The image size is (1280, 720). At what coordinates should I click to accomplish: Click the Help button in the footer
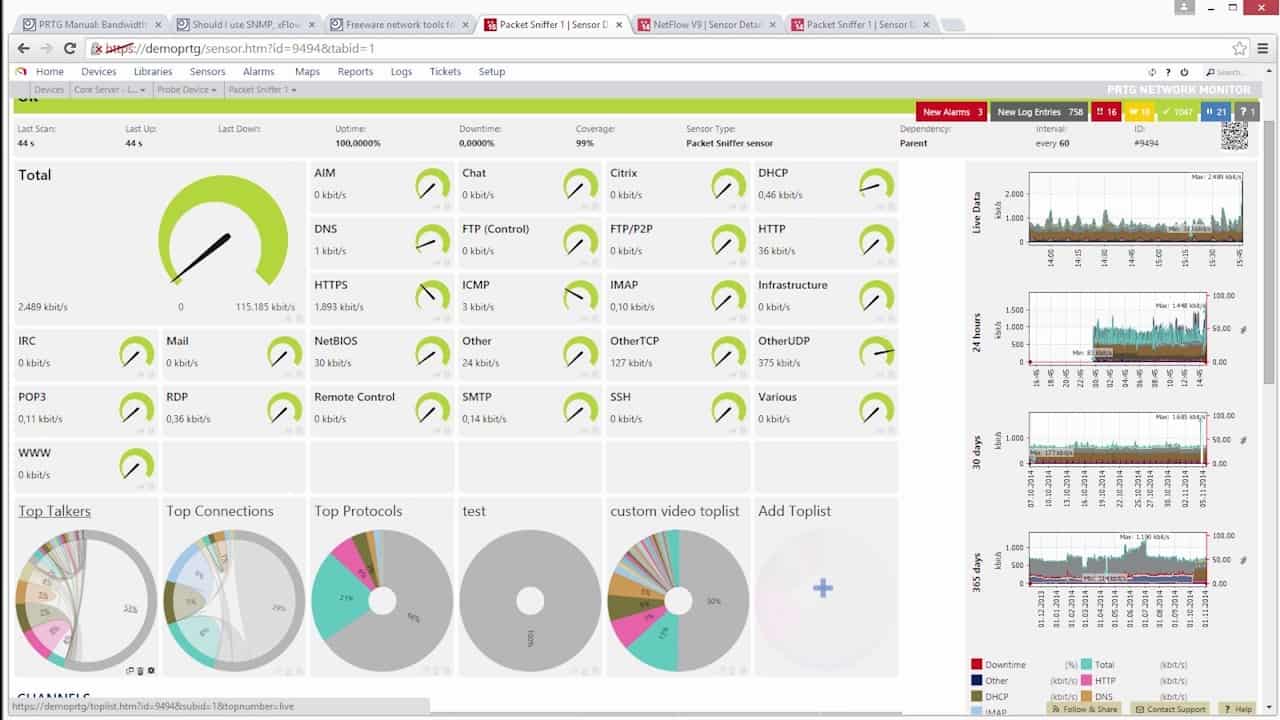(1237, 708)
